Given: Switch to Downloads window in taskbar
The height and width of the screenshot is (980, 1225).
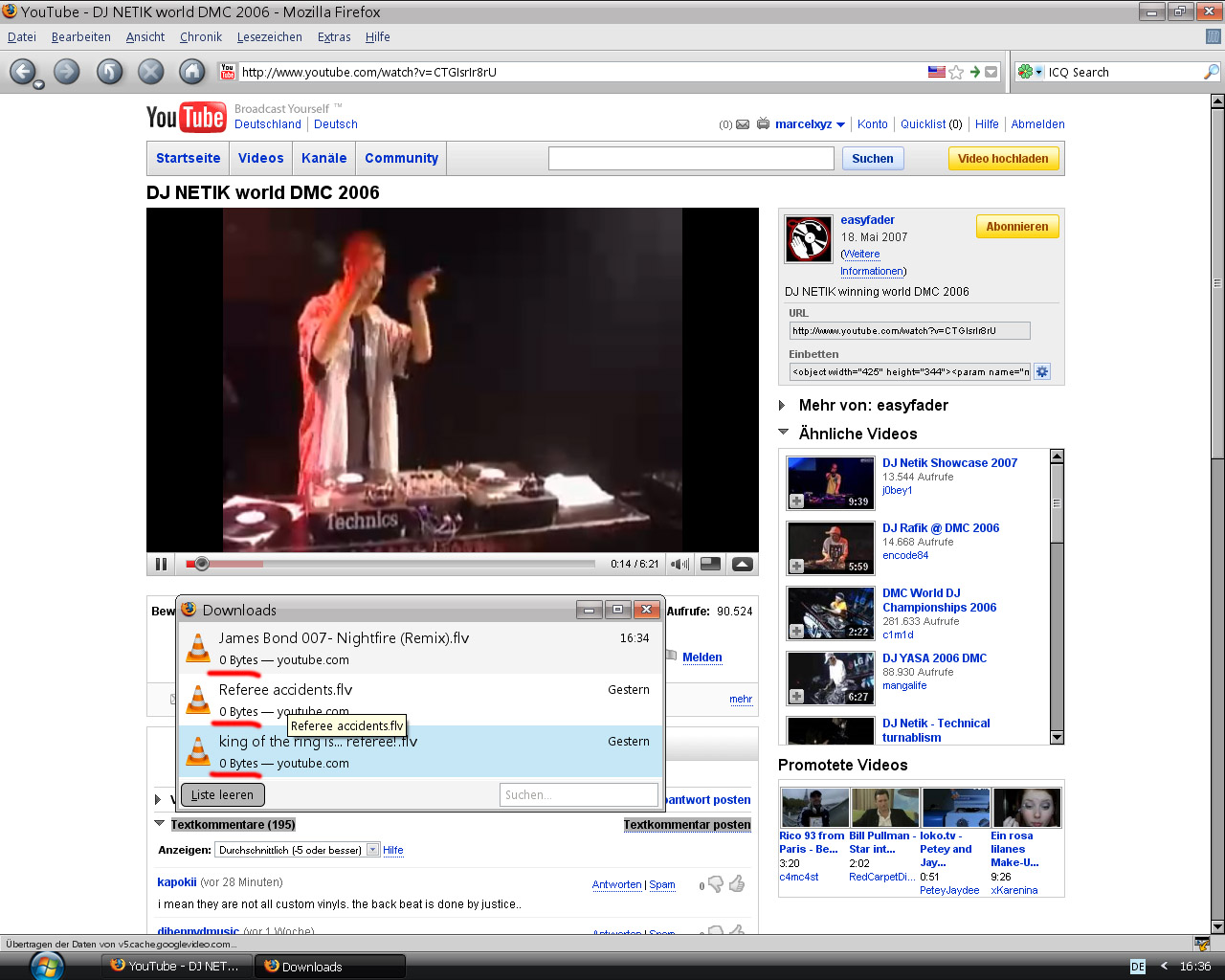Looking at the screenshot, I should [330, 967].
